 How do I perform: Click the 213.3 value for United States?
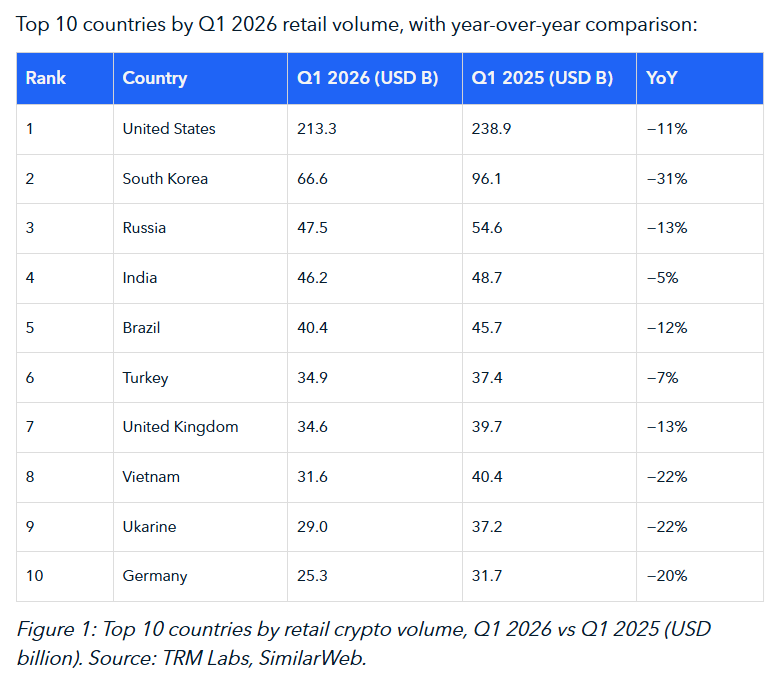[x=317, y=129]
